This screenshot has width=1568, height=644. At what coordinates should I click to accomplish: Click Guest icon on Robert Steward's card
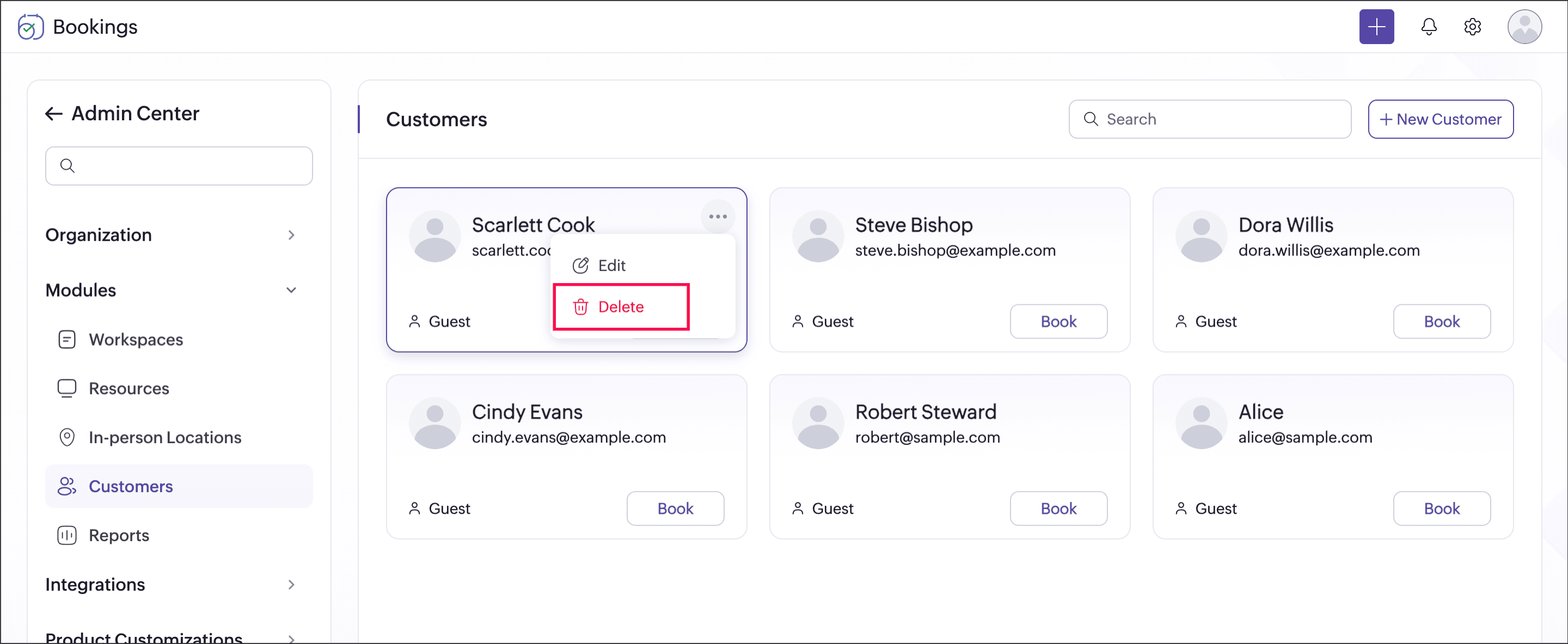798,508
